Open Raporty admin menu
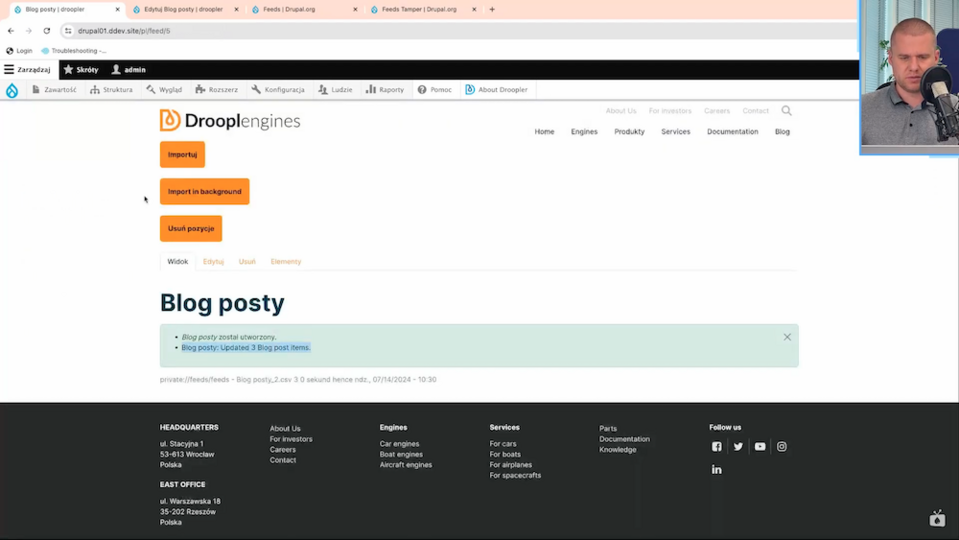This screenshot has width=959, height=540. point(385,89)
